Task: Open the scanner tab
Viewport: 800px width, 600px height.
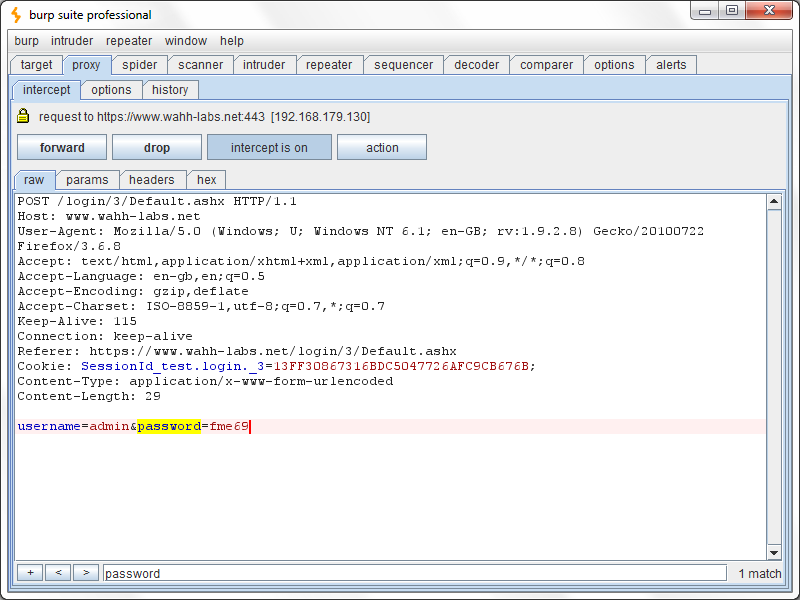Action: tap(201, 65)
